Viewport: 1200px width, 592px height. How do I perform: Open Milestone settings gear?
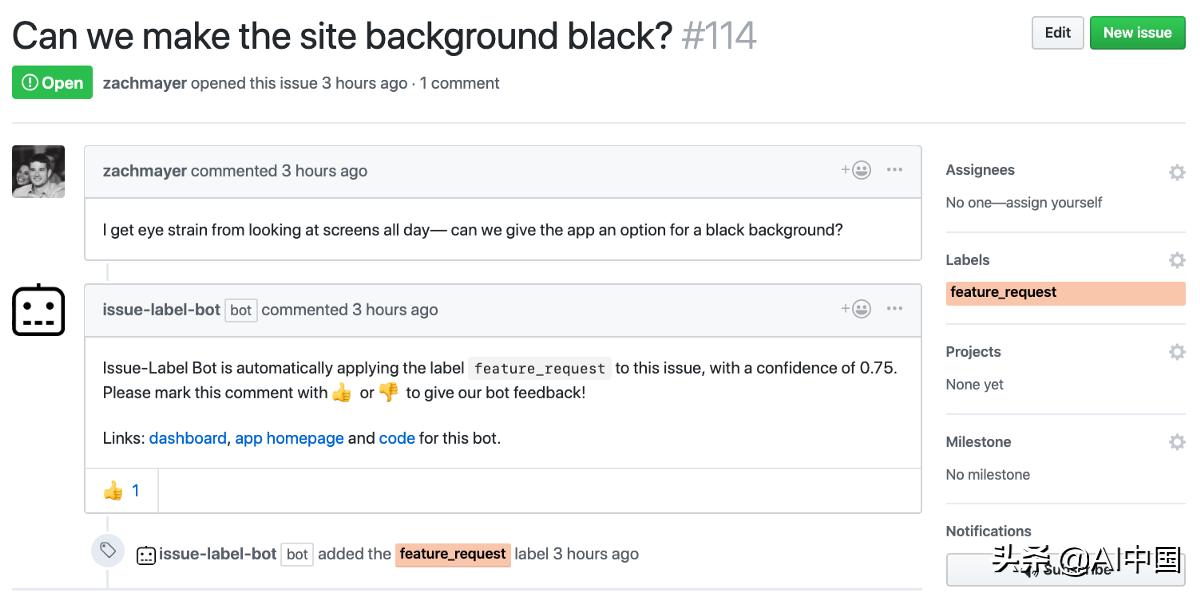(x=1177, y=442)
